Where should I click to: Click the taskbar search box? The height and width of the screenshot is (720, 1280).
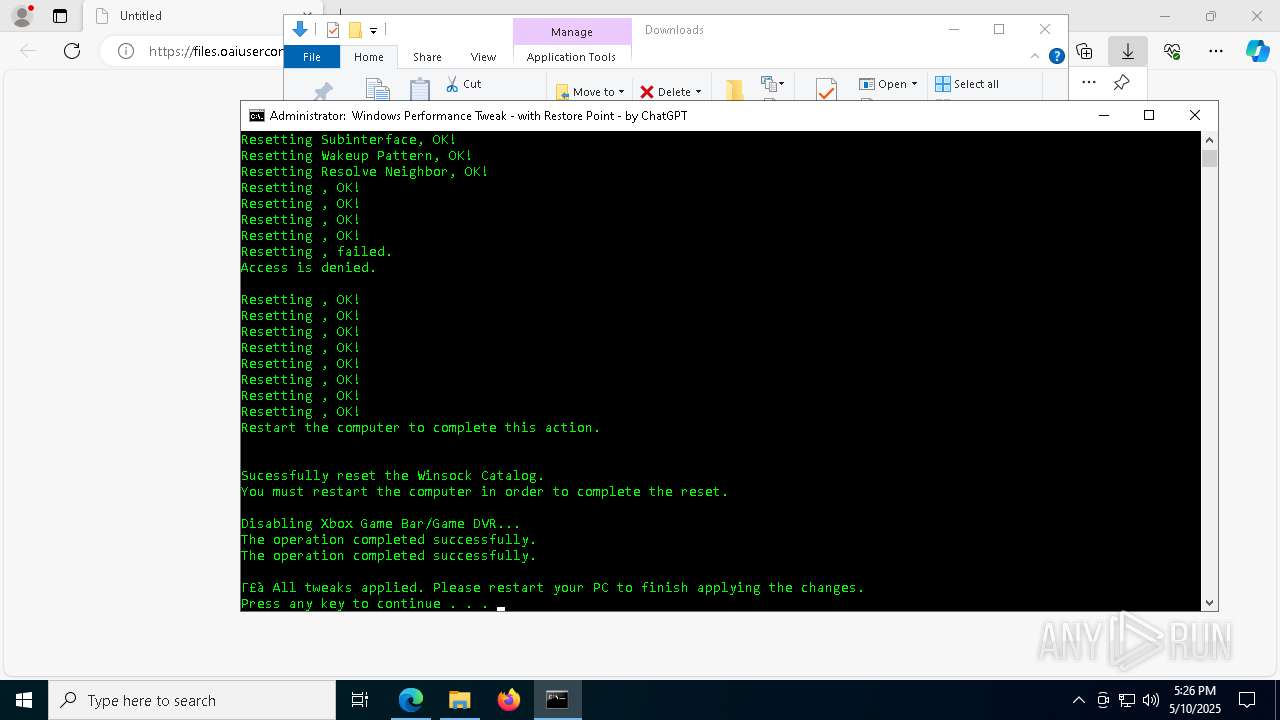coord(192,700)
